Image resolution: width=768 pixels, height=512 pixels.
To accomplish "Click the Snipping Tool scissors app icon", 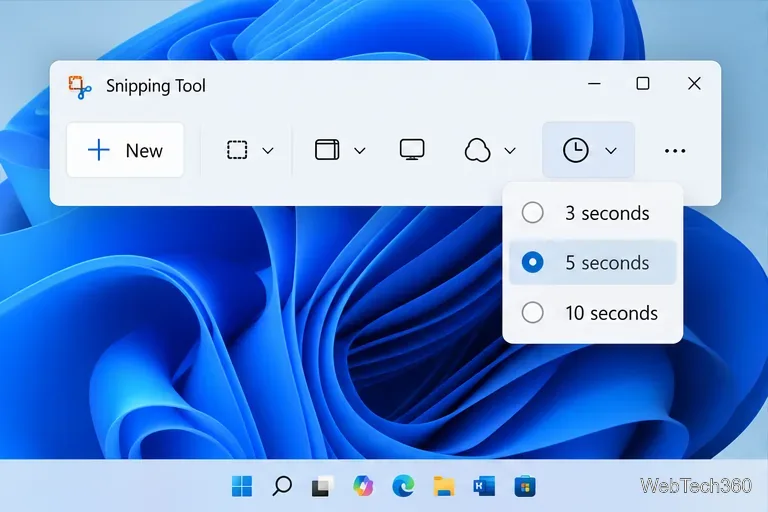I will [x=80, y=87].
